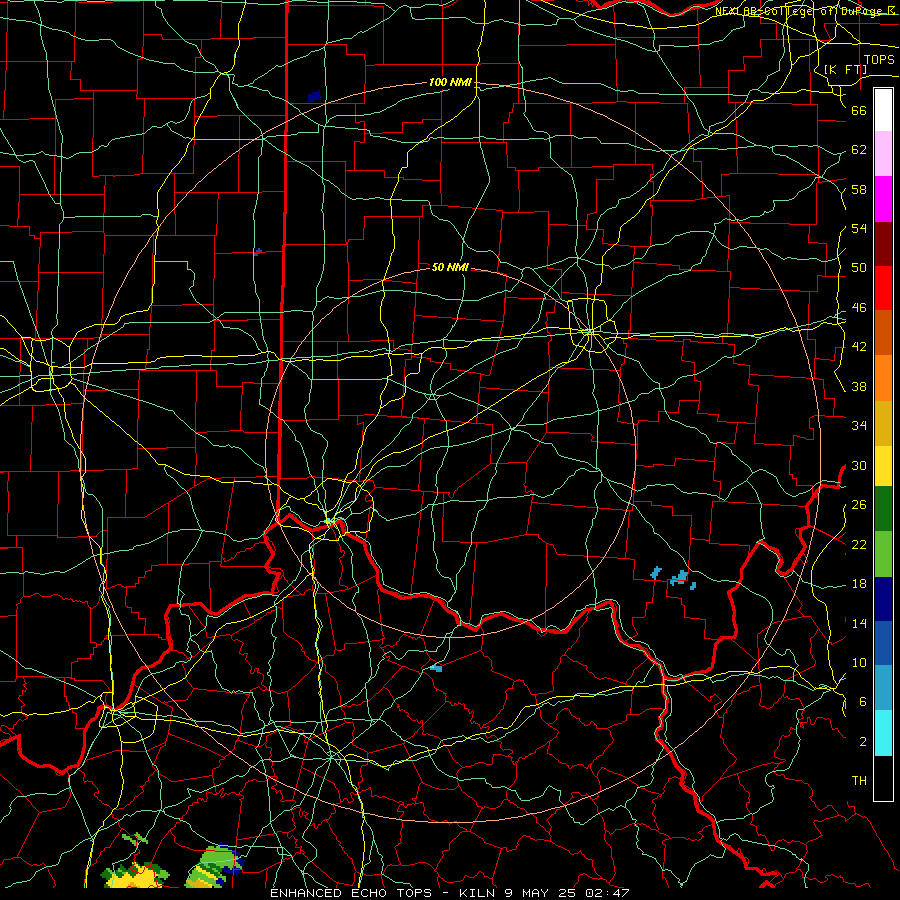Click the '30' legend value

tap(859, 465)
